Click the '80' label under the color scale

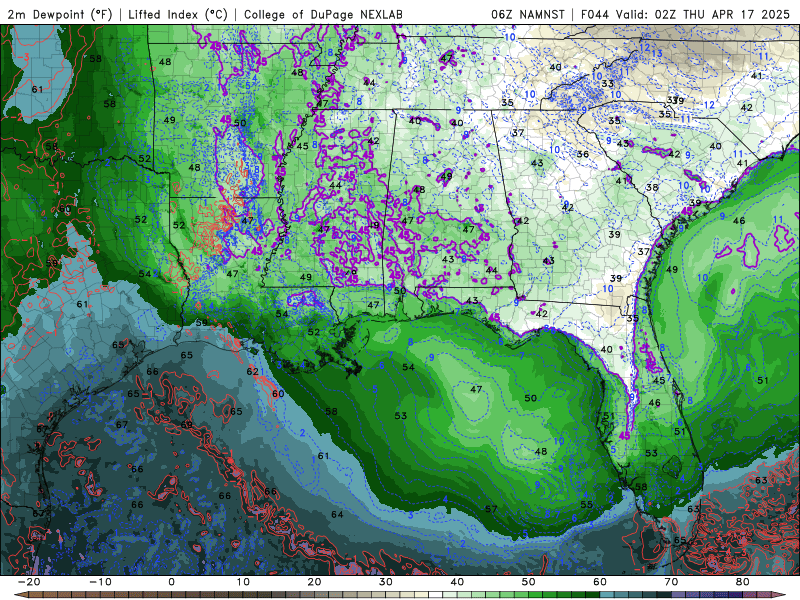(x=743, y=582)
